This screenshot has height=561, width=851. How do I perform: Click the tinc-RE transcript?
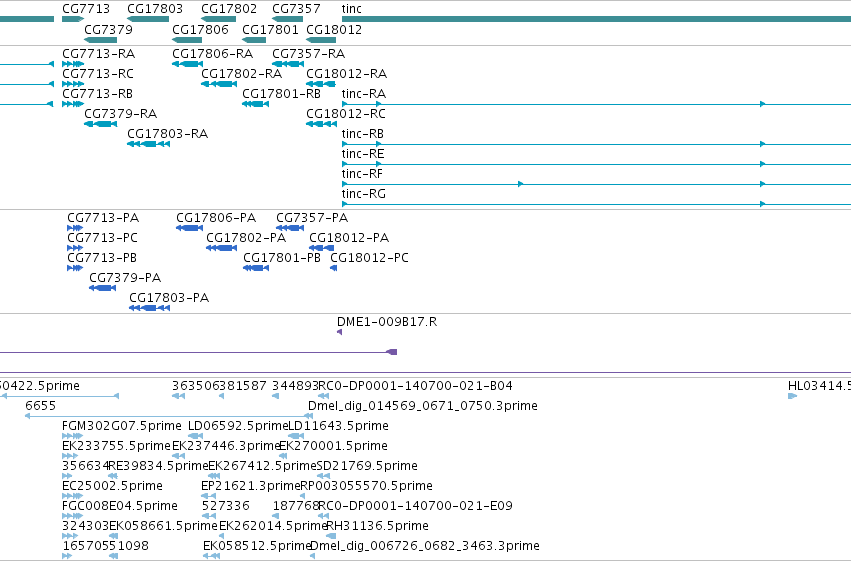(x=596, y=164)
